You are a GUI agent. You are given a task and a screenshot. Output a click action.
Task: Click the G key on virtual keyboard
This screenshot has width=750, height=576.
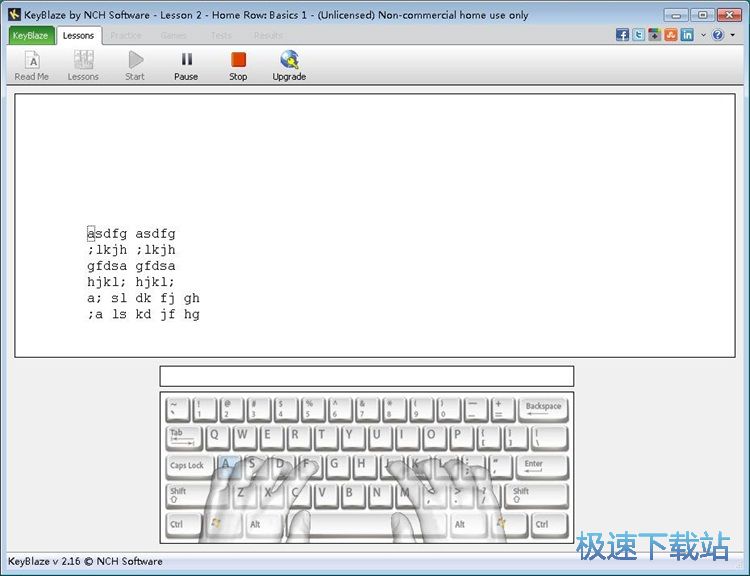[x=338, y=466]
